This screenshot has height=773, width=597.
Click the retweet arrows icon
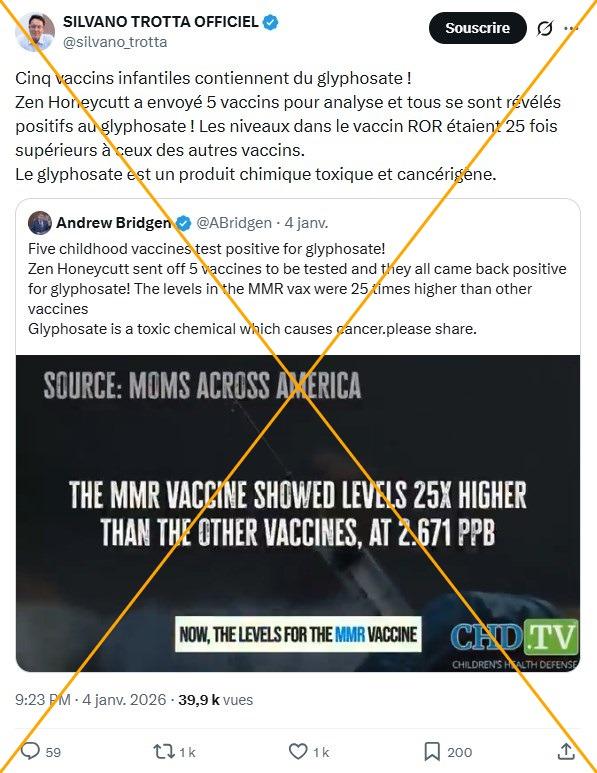[163, 751]
